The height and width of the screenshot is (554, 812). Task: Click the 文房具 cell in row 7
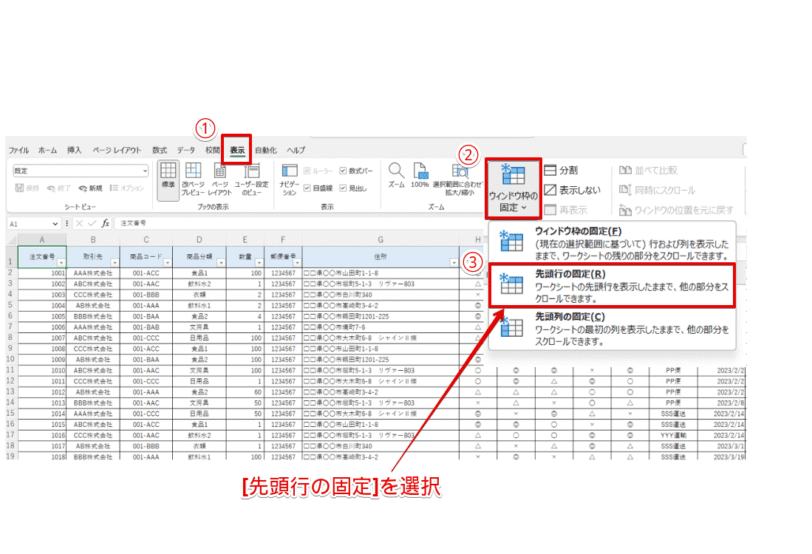(199, 327)
